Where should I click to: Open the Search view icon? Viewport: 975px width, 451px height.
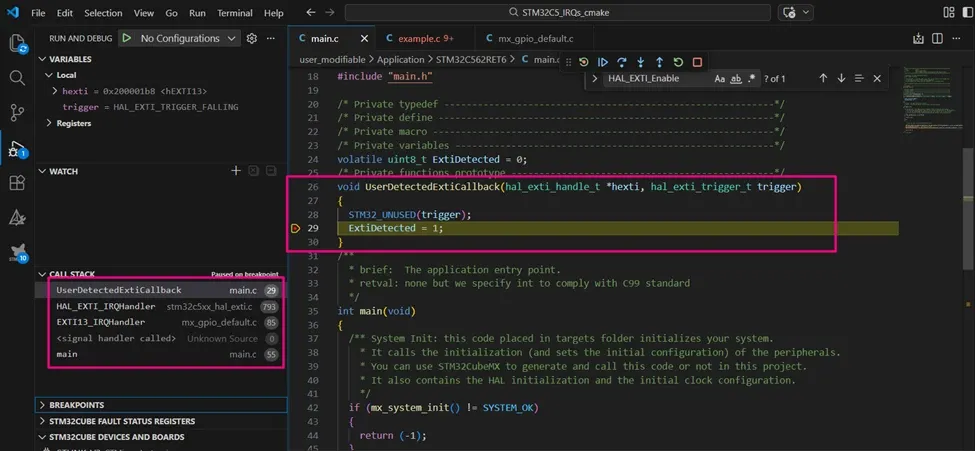pyautogui.click(x=17, y=78)
